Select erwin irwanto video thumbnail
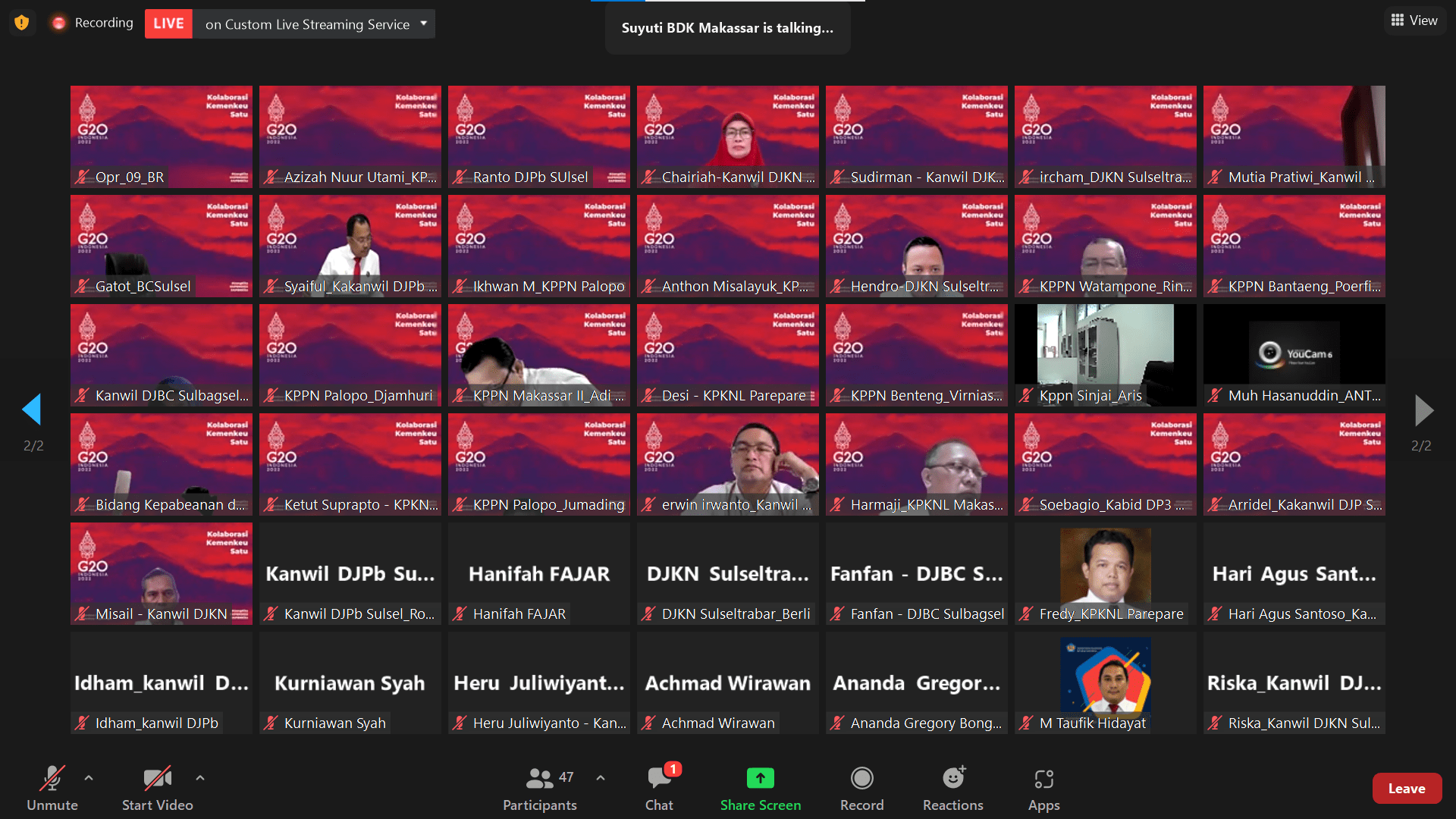This screenshot has height=819, width=1456. 727,463
